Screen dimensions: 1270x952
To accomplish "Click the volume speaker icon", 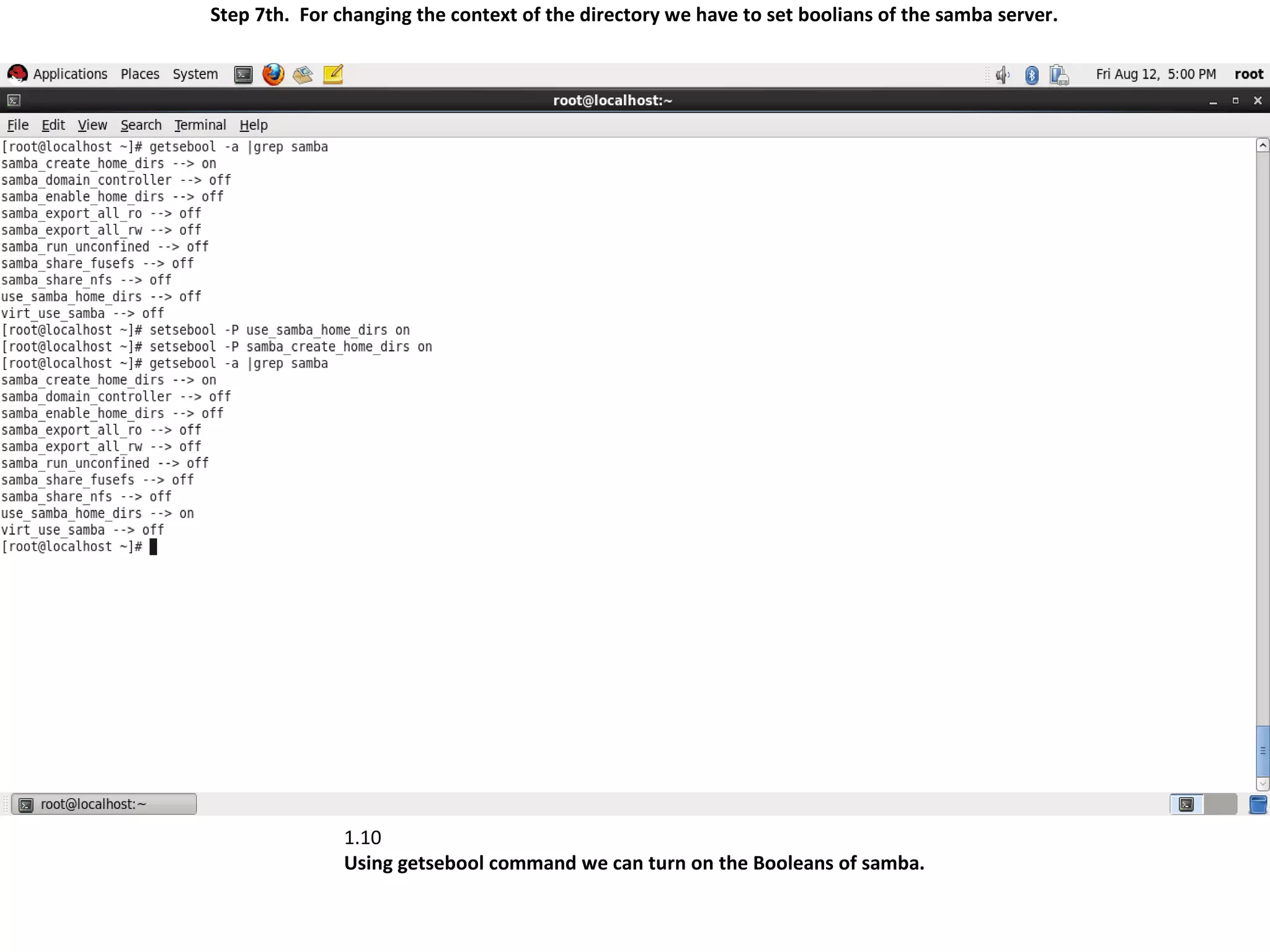I will coord(1002,75).
